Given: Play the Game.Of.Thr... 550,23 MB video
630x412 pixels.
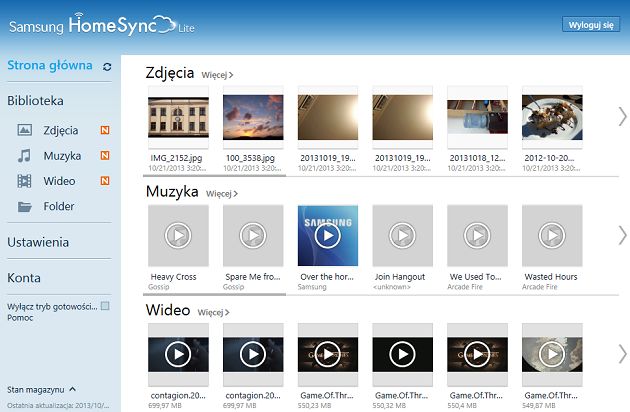Looking at the screenshot, I should pos(327,354).
